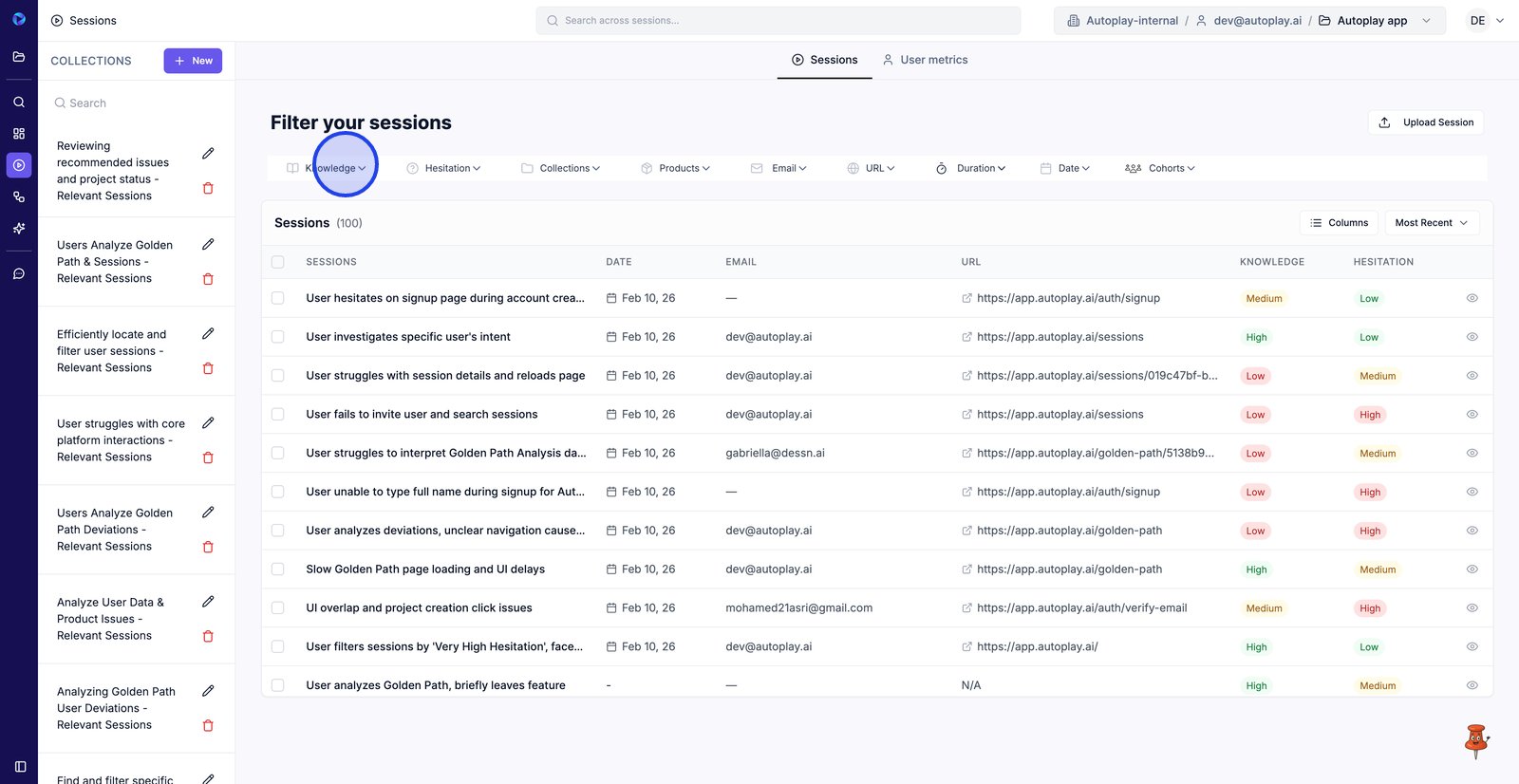Open the chat icon in left sidebar
Image resolution: width=1519 pixels, height=784 pixels.
[x=19, y=273]
